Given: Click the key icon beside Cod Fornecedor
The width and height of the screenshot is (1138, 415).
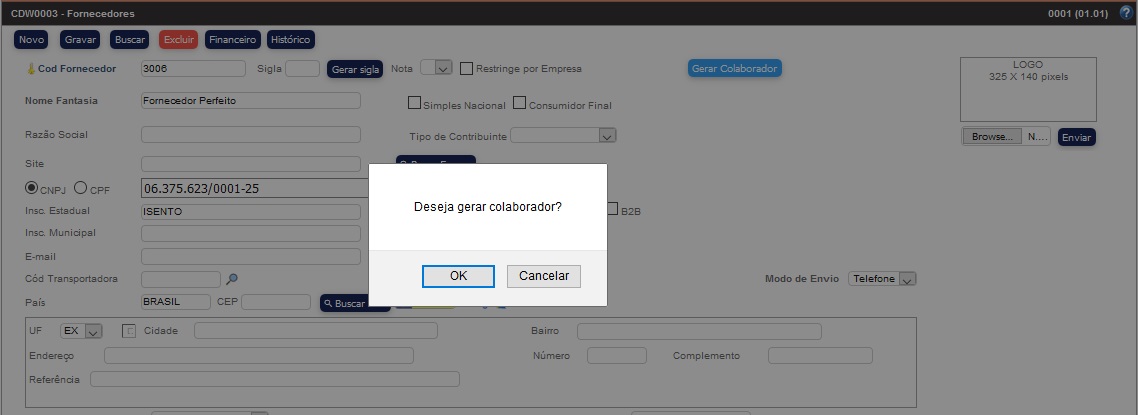Looking at the screenshot, I should (x=31, y=69).
